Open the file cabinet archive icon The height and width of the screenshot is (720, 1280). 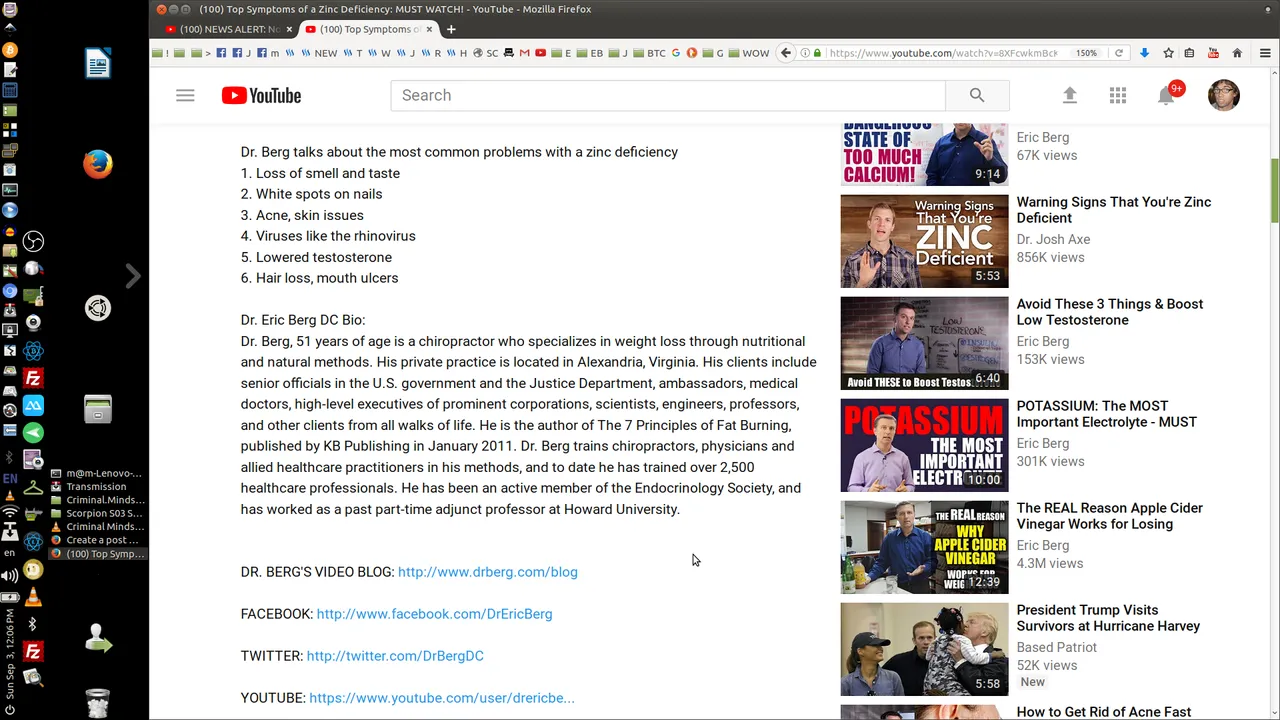point(98,408)
